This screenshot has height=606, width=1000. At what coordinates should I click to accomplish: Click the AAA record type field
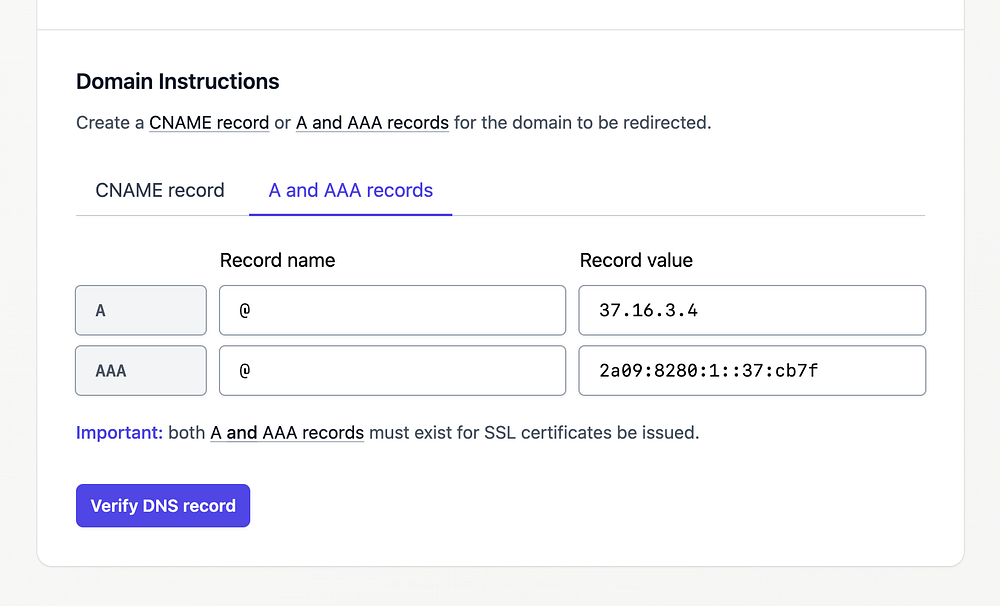pyautogui.click(x=141, y=370)
